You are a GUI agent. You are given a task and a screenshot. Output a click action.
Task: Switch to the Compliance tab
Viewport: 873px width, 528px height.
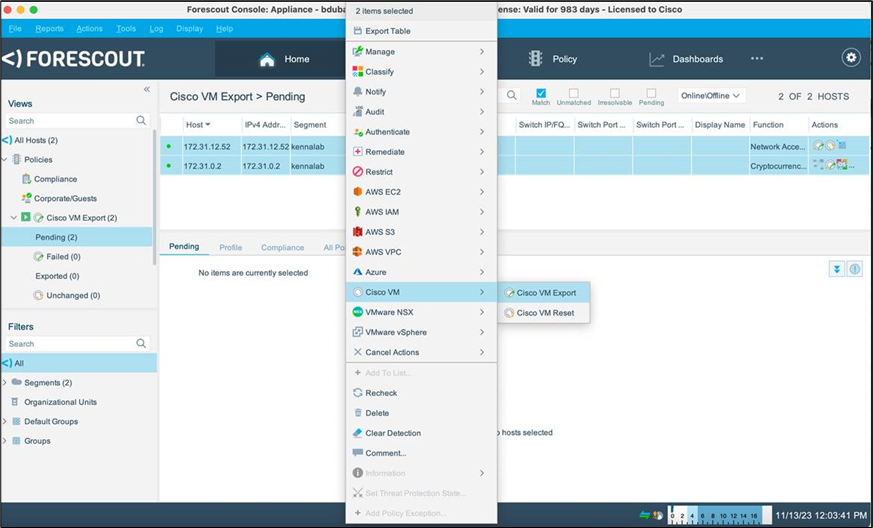(x=282, y=247)
